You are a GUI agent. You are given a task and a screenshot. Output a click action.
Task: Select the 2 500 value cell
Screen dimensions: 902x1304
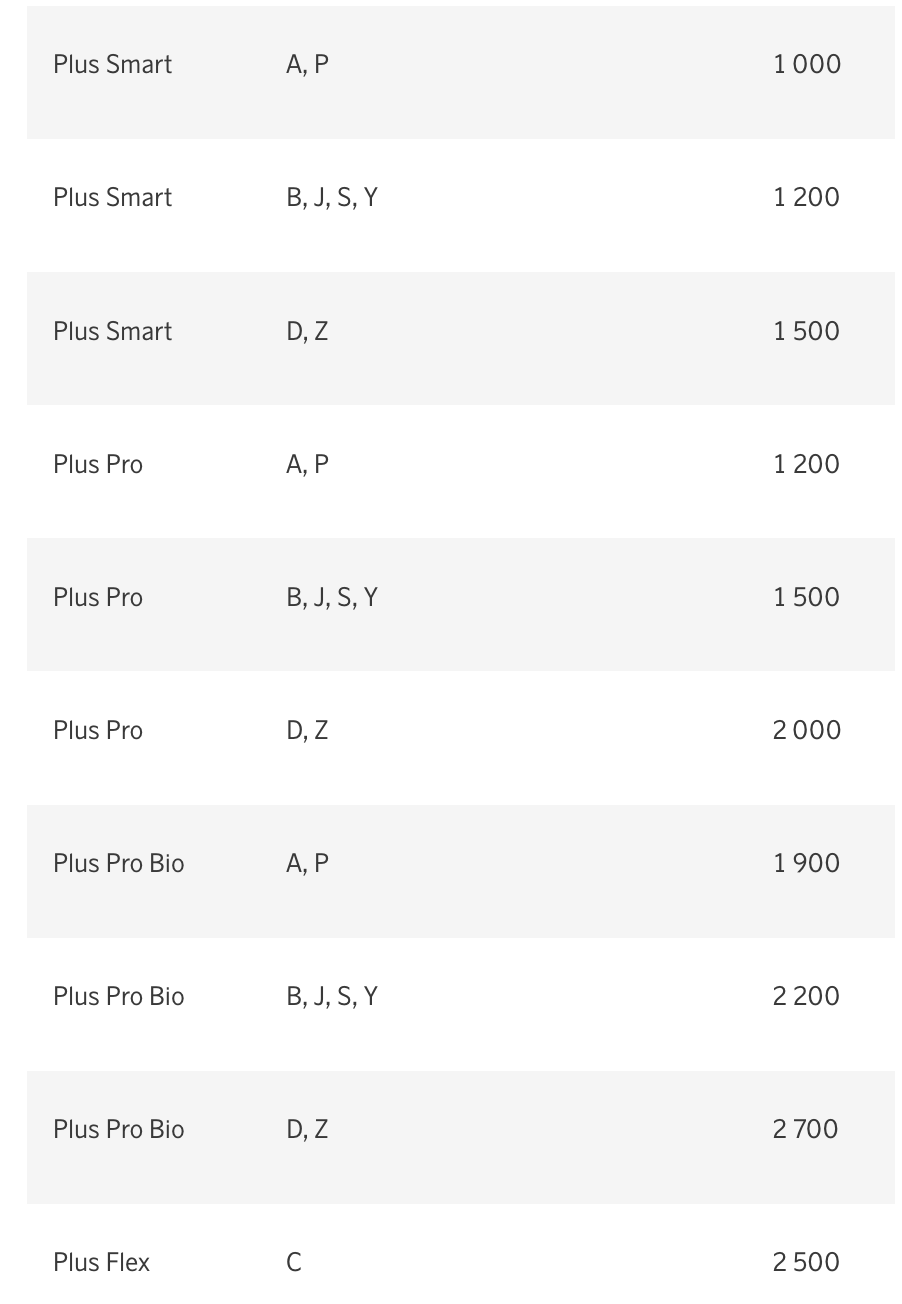(806, 1262)
